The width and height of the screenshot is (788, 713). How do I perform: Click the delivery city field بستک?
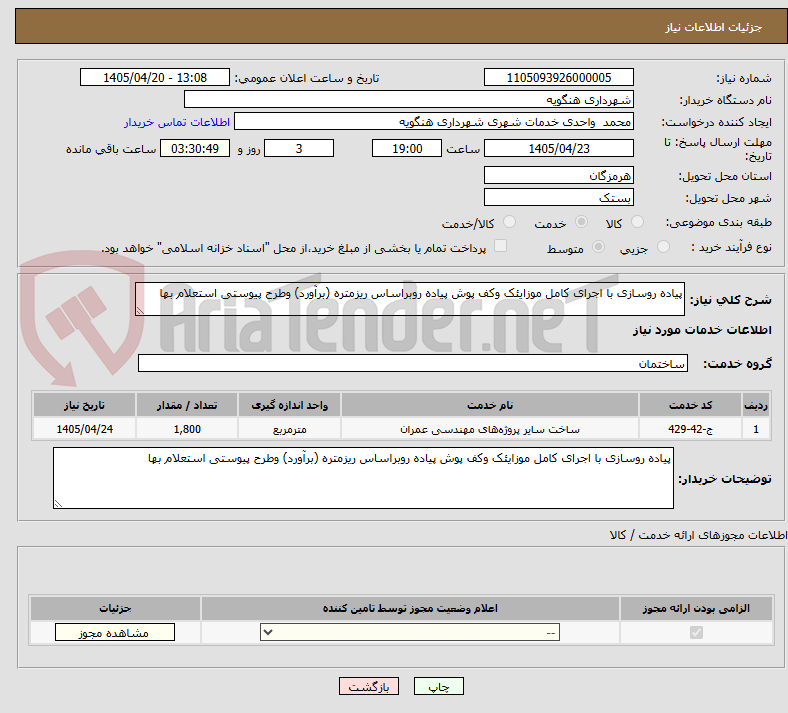558,197
